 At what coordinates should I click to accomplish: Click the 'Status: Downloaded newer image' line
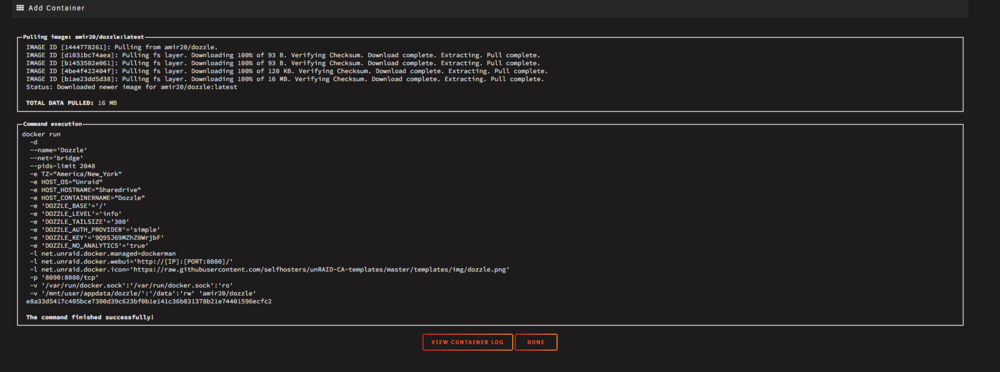coord(131,87)
